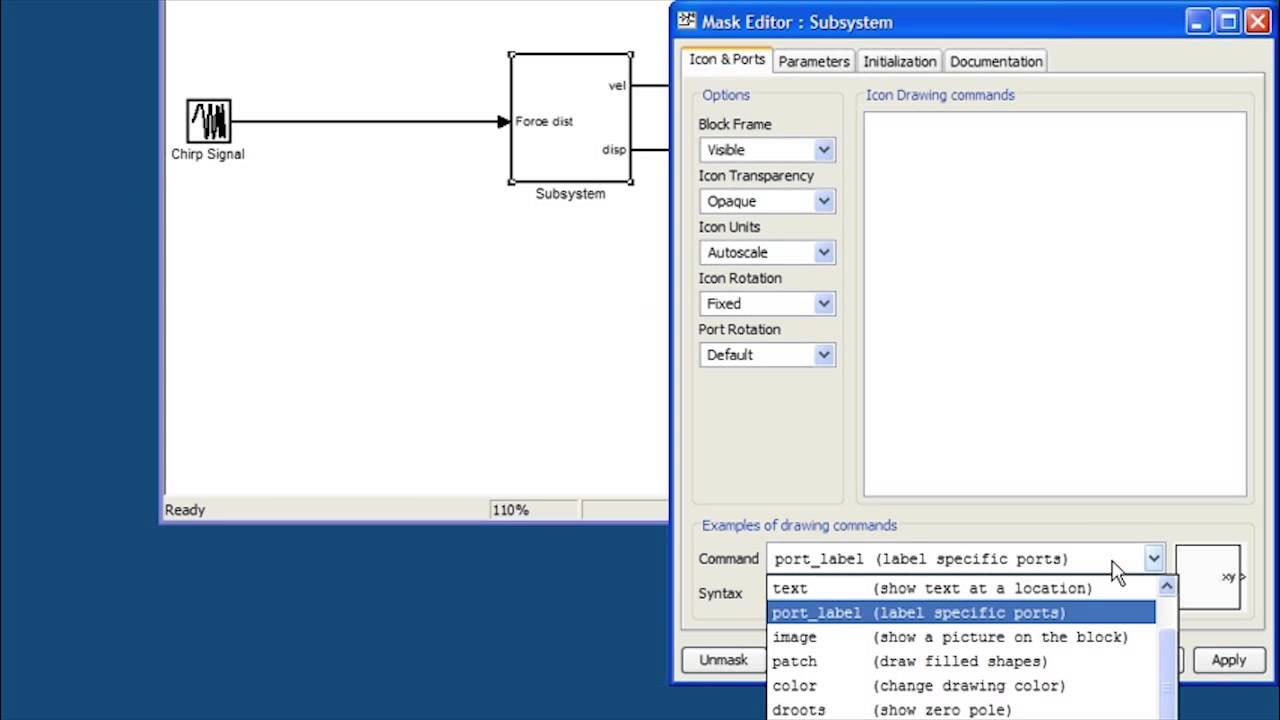The image size is (1280, 720).
Task: Click the 110% zoom status field
Action: 533,510
